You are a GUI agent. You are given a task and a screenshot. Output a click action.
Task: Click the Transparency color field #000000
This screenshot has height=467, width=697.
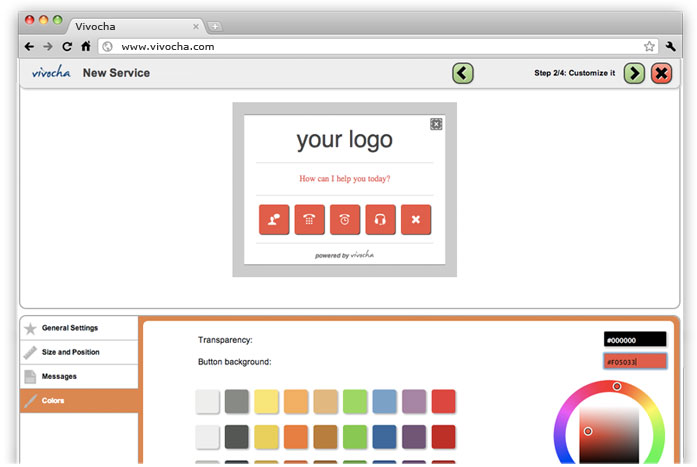click(x=635, y=340)
